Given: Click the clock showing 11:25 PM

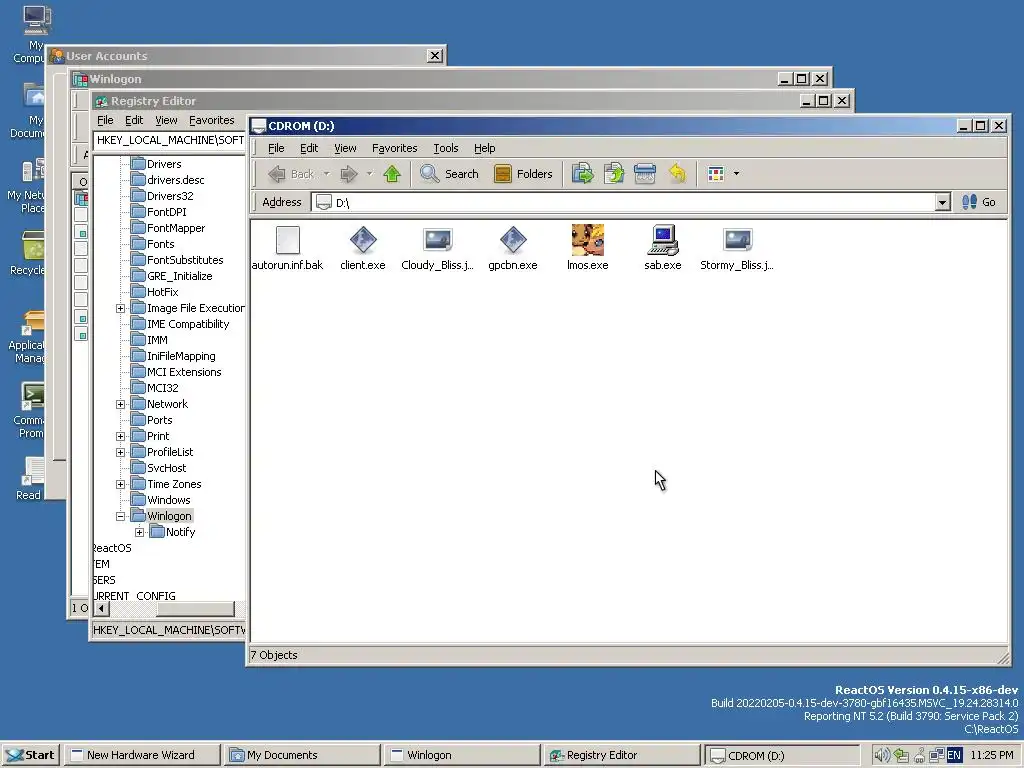Looking at the screenshot, I should tap(991, 755).
